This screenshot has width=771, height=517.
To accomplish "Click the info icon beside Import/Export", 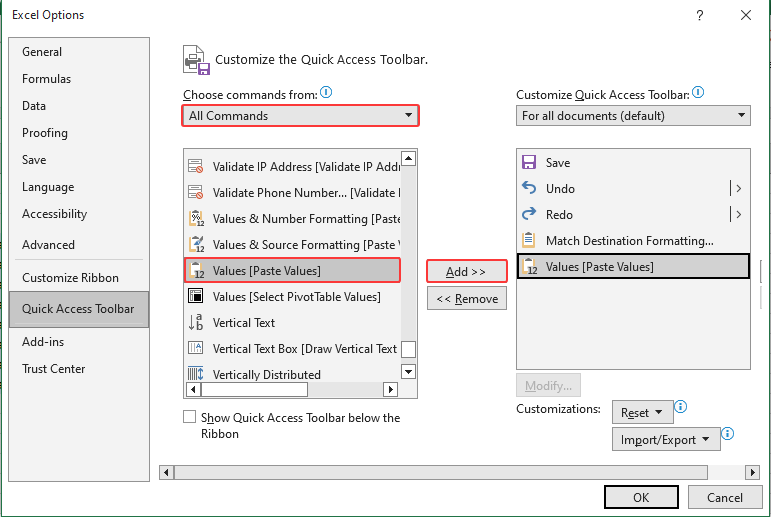I will [728, 434].
